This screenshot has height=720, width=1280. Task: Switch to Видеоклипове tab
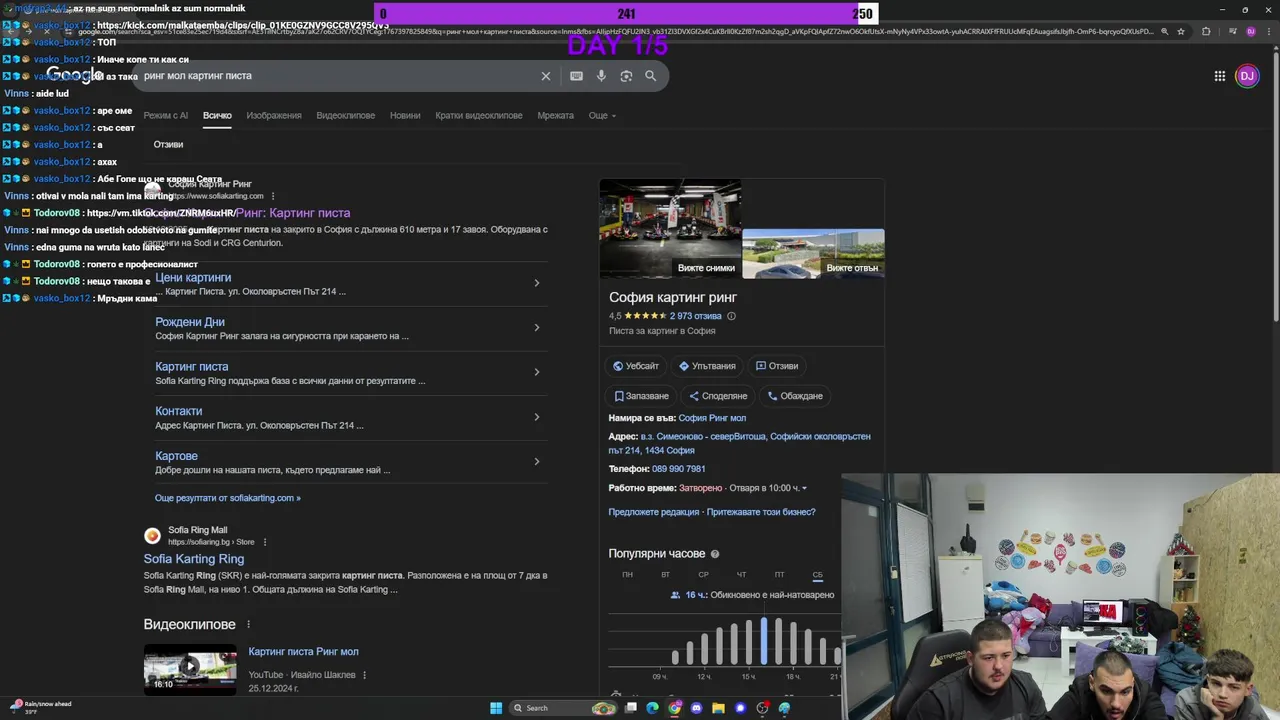coord(346,115)
